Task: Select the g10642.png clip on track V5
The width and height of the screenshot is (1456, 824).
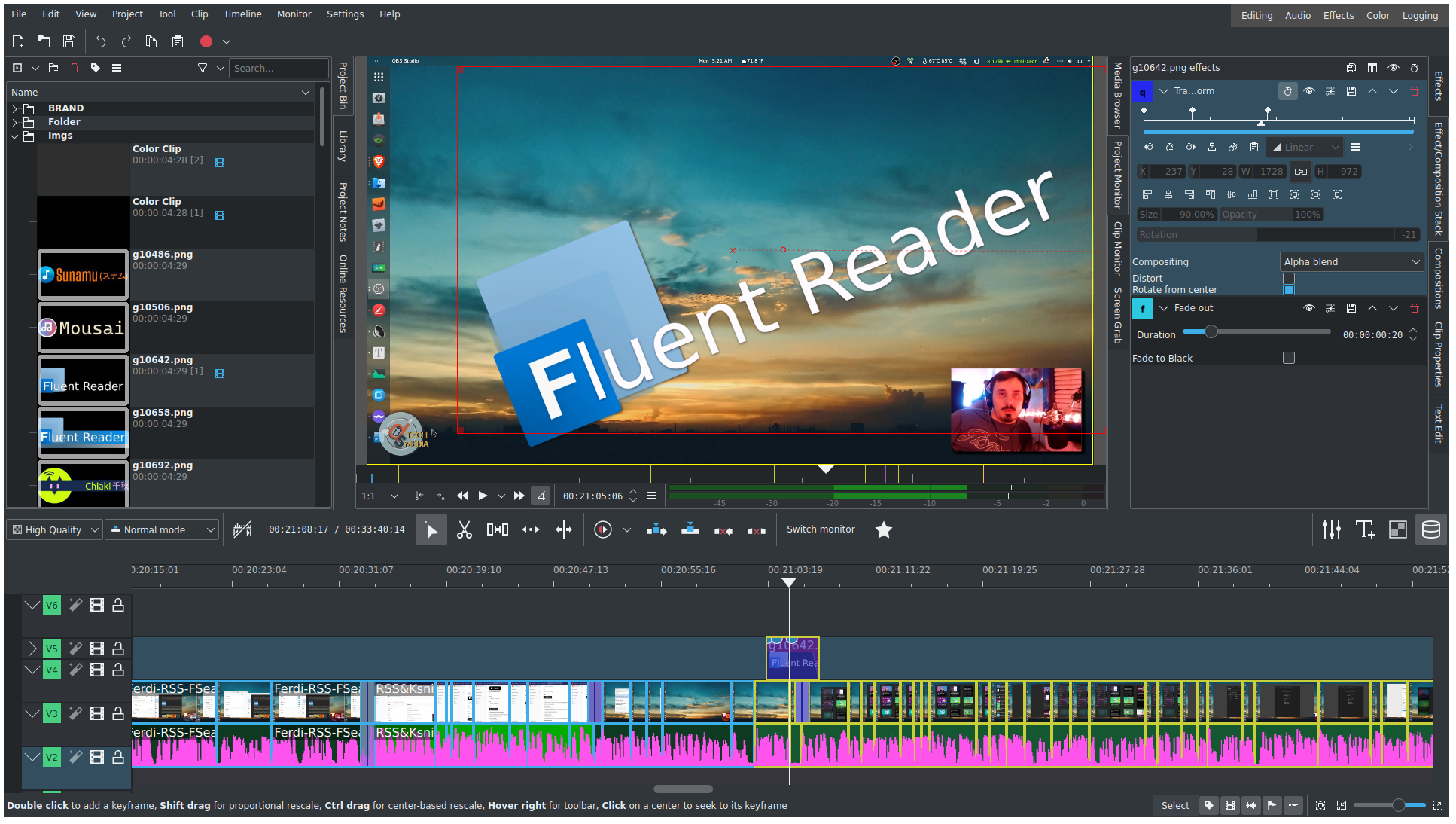Action: coord(793,658)
